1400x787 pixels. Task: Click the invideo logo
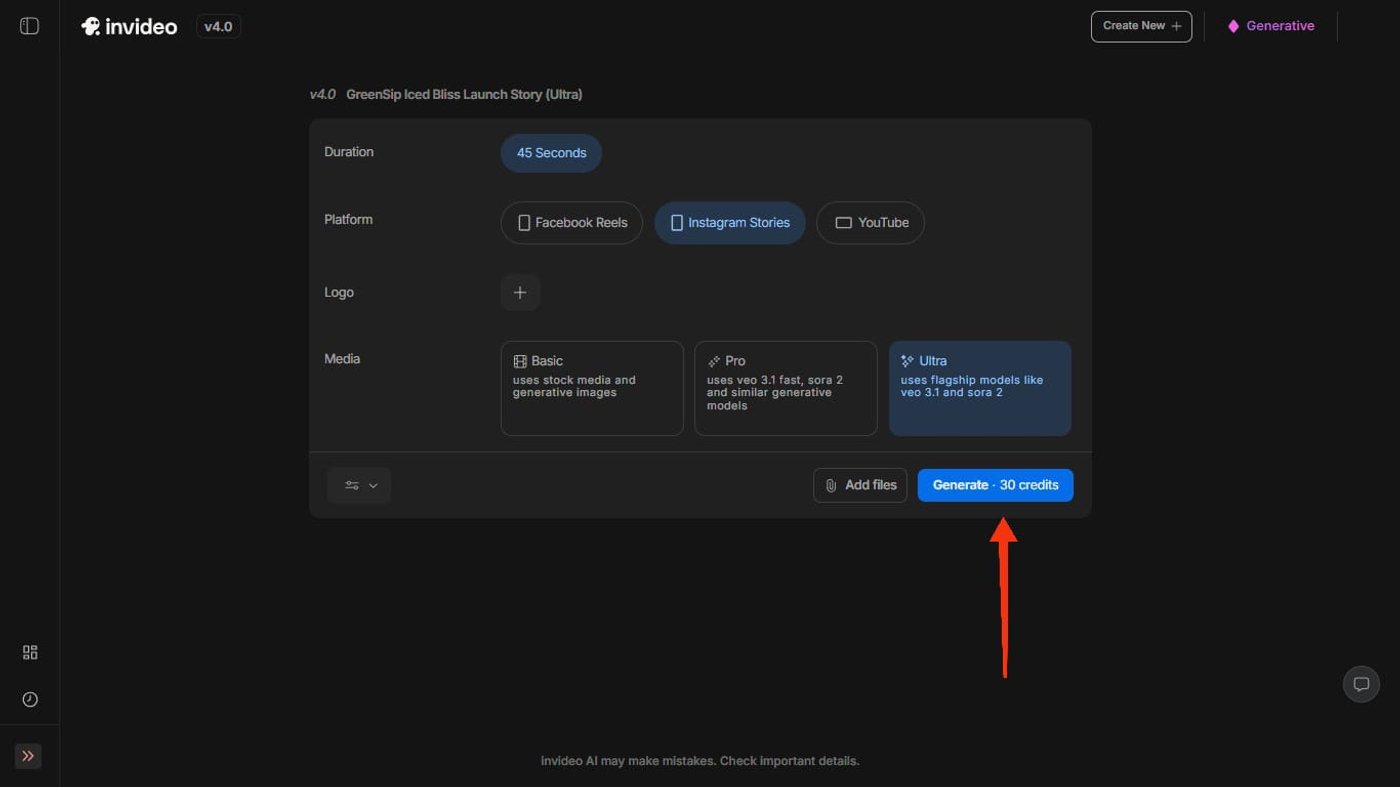129,27
